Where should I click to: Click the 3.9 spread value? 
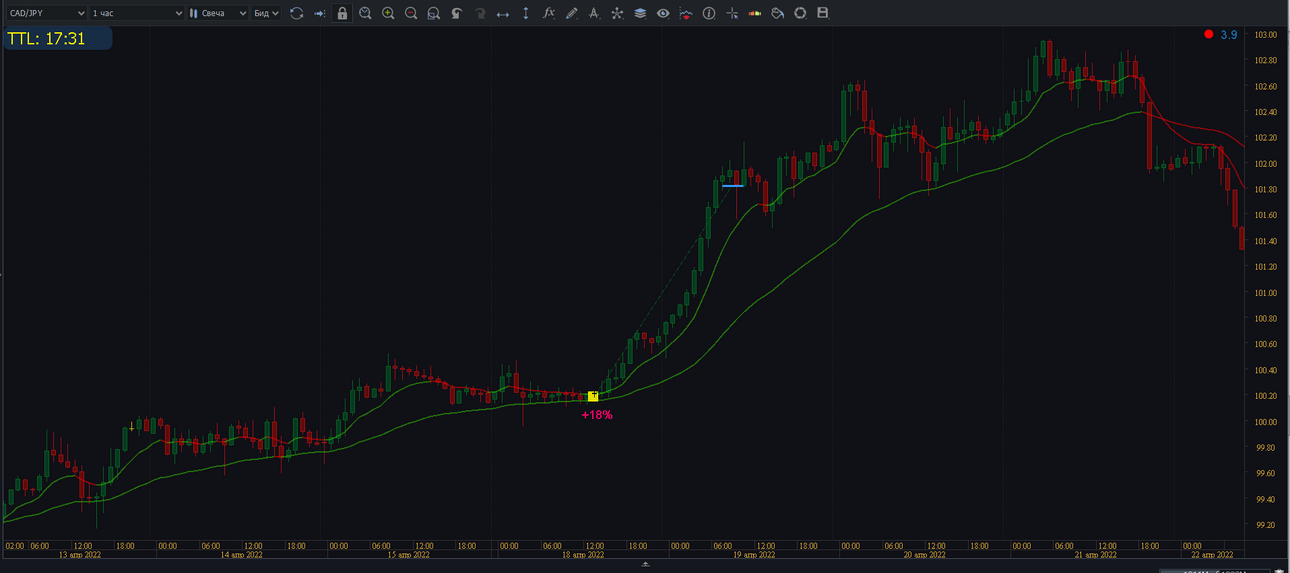click(x=1229, y=34)
